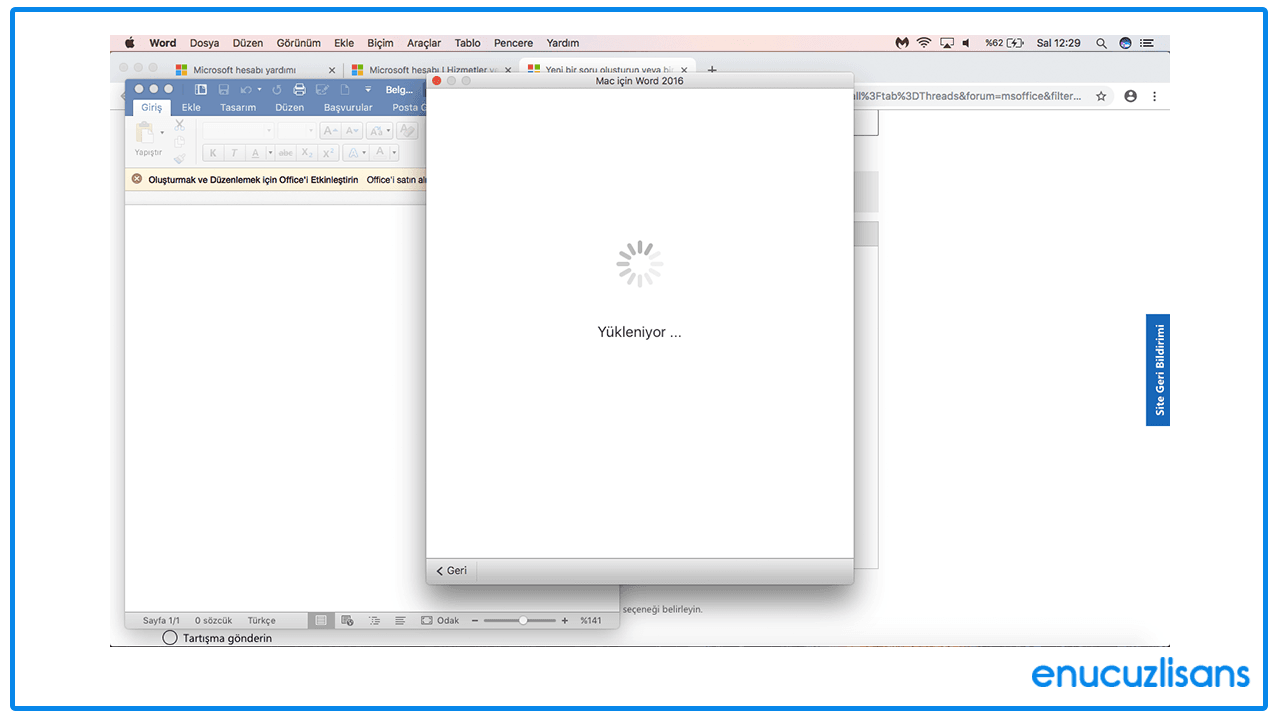Click the Yapıştır paste clipboard icon
1280x720 pixels.
coord(145,132)
